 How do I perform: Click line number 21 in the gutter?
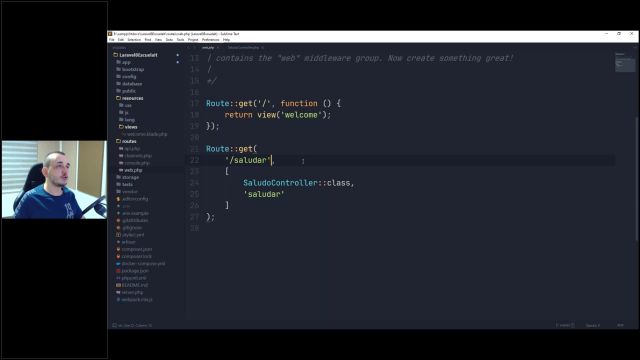pos(194,149)
